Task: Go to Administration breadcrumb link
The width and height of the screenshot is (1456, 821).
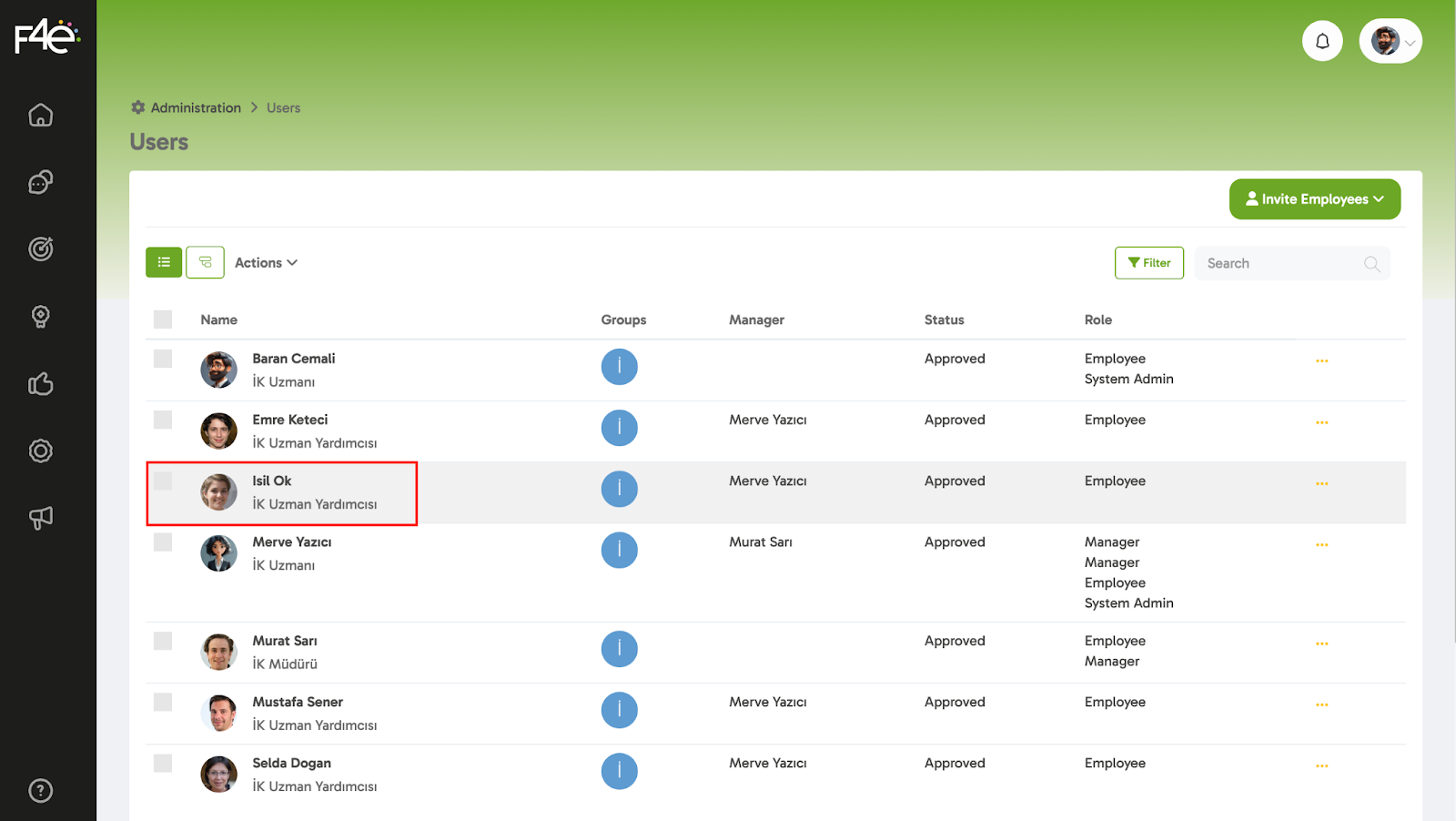Action: 196,107
